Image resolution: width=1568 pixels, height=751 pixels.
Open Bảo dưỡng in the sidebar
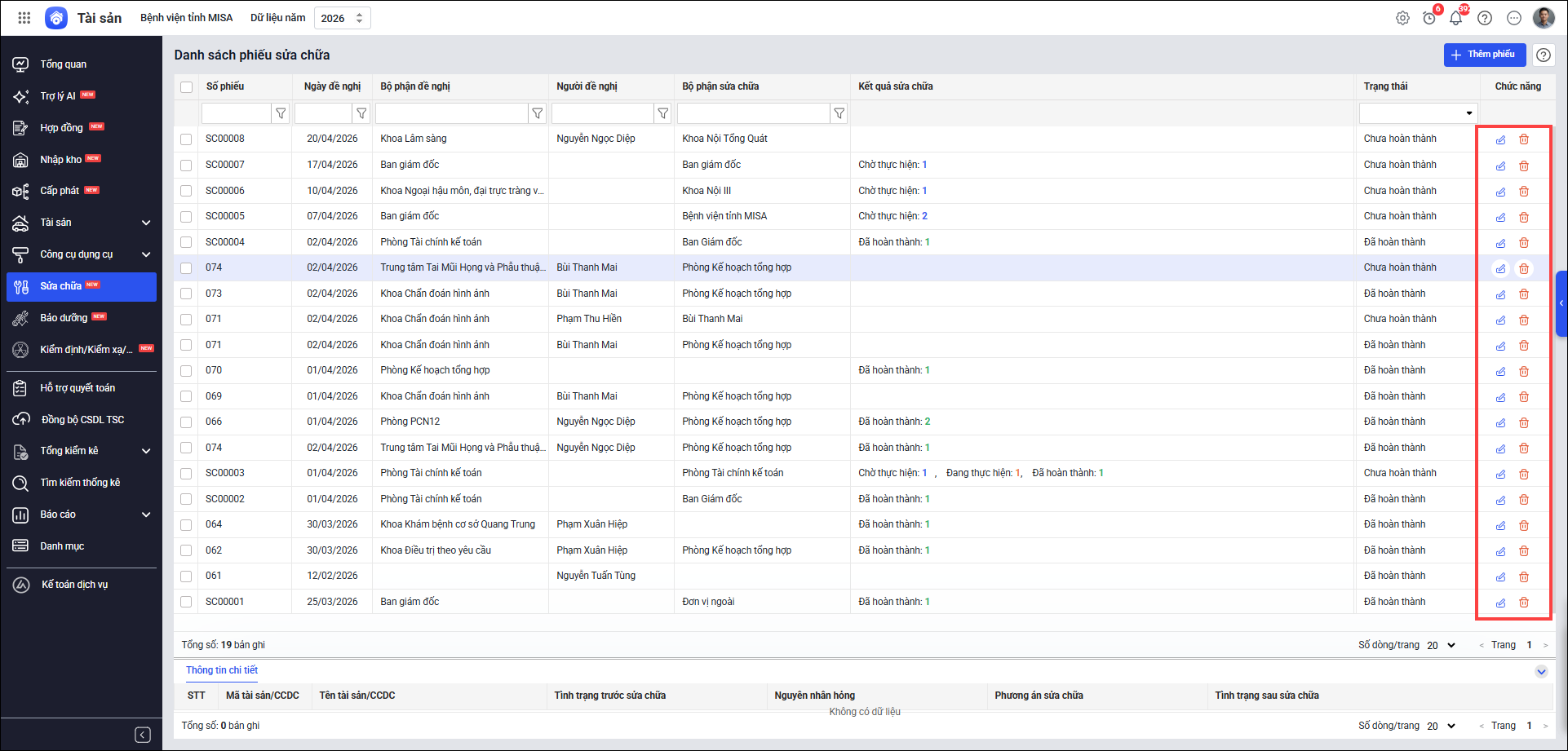pyautogui.click(x=64, y=318)
